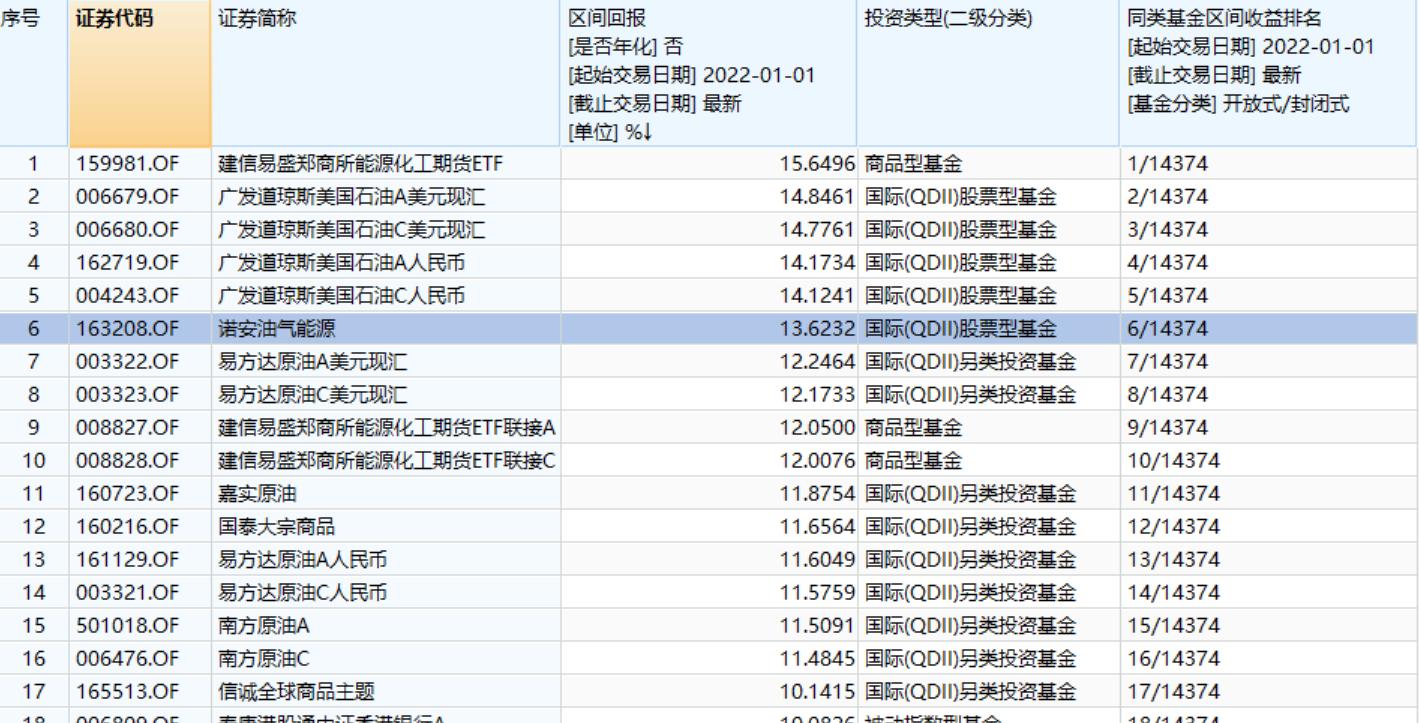This screenshot has width=1420, height=723.
Task: Click fund name 广发道琼斯美国石油A人民币
Action: (x=342, y=263)
